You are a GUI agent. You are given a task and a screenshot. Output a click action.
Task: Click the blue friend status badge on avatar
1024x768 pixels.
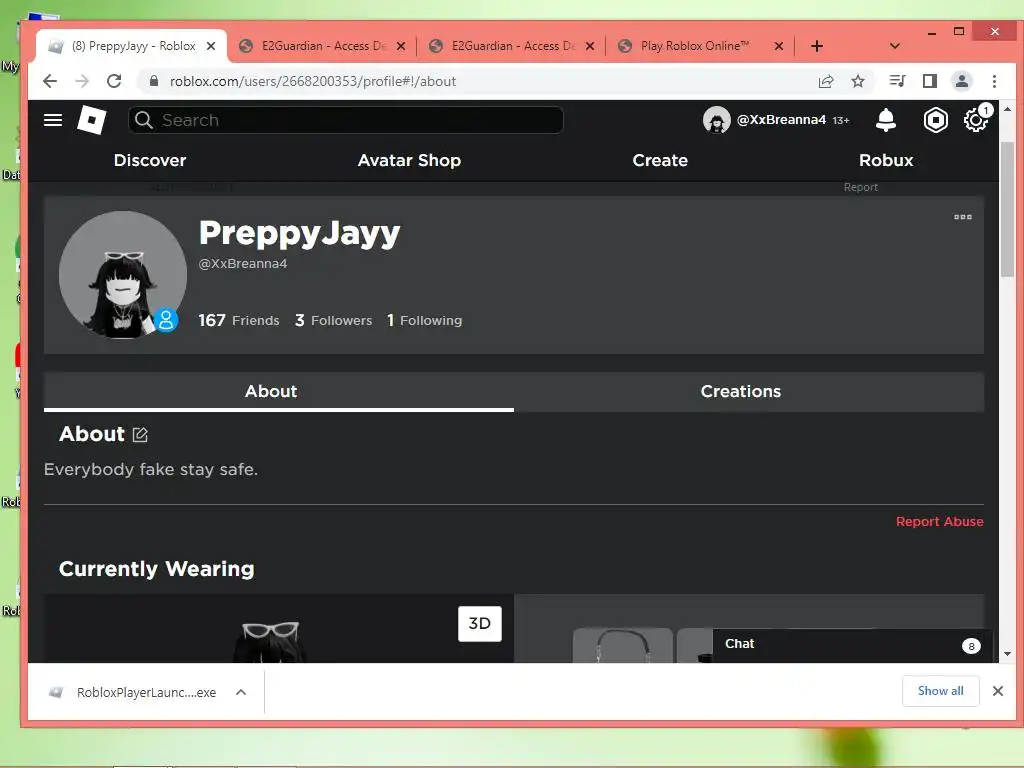166,320
